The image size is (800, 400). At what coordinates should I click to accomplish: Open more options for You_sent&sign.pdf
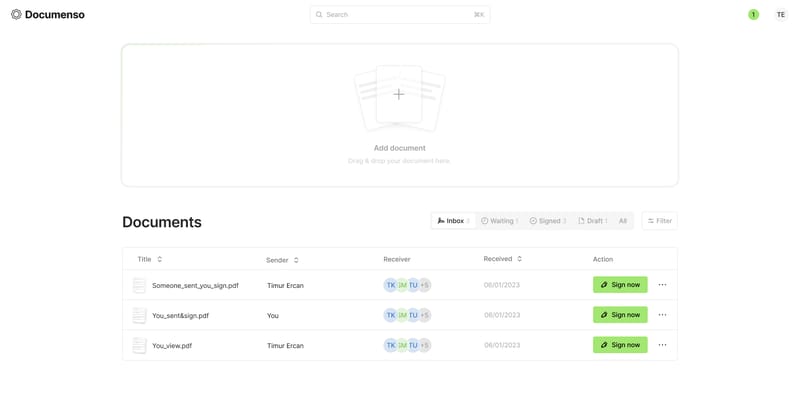click(x=662, y=315)
